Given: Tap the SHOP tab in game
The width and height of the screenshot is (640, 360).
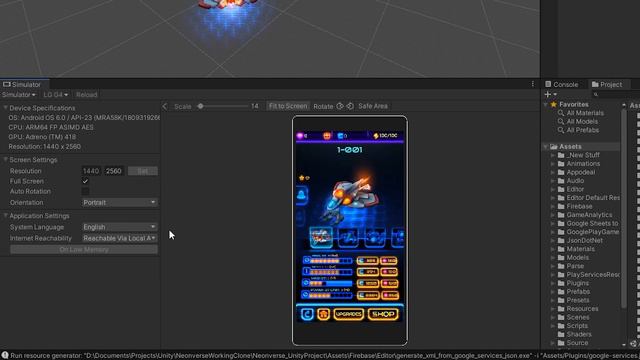Looking at the screenshot, I should [383, 314].
